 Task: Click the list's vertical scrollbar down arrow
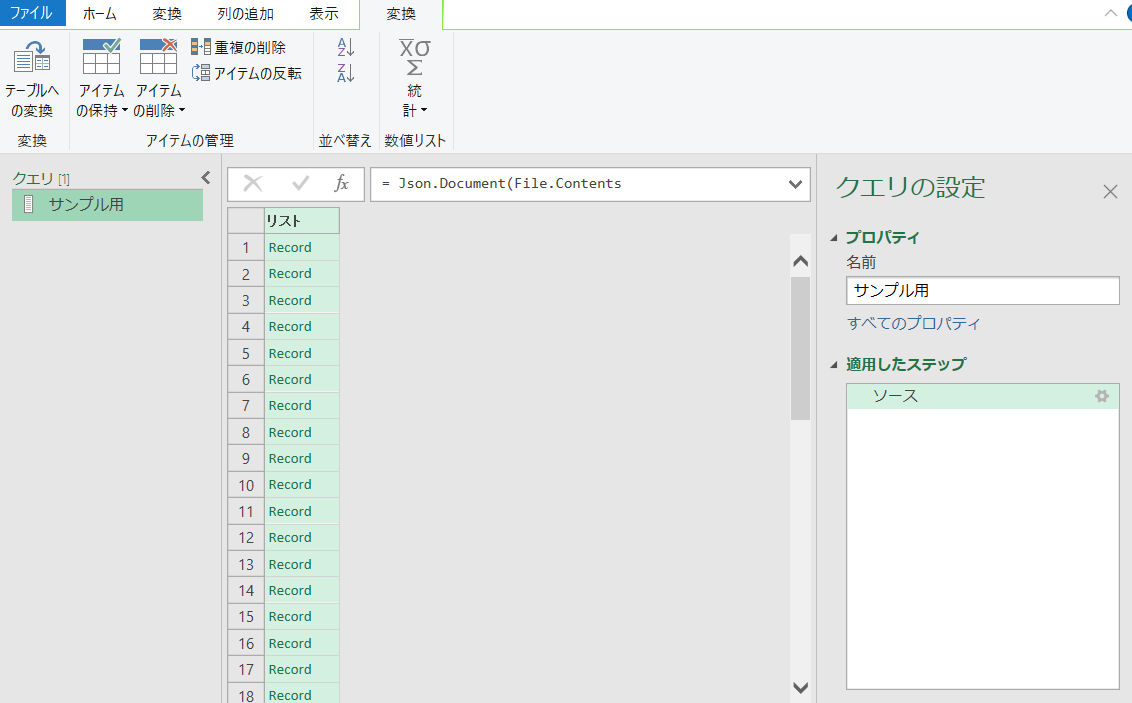[x=800, y=687]
